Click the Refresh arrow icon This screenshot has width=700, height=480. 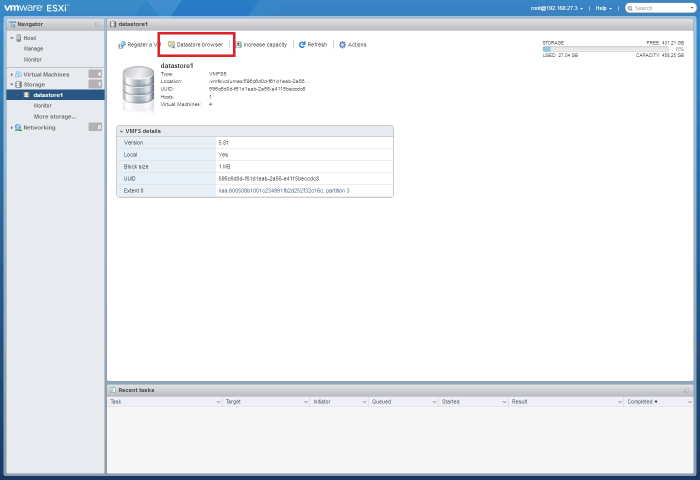click(302, 45)
